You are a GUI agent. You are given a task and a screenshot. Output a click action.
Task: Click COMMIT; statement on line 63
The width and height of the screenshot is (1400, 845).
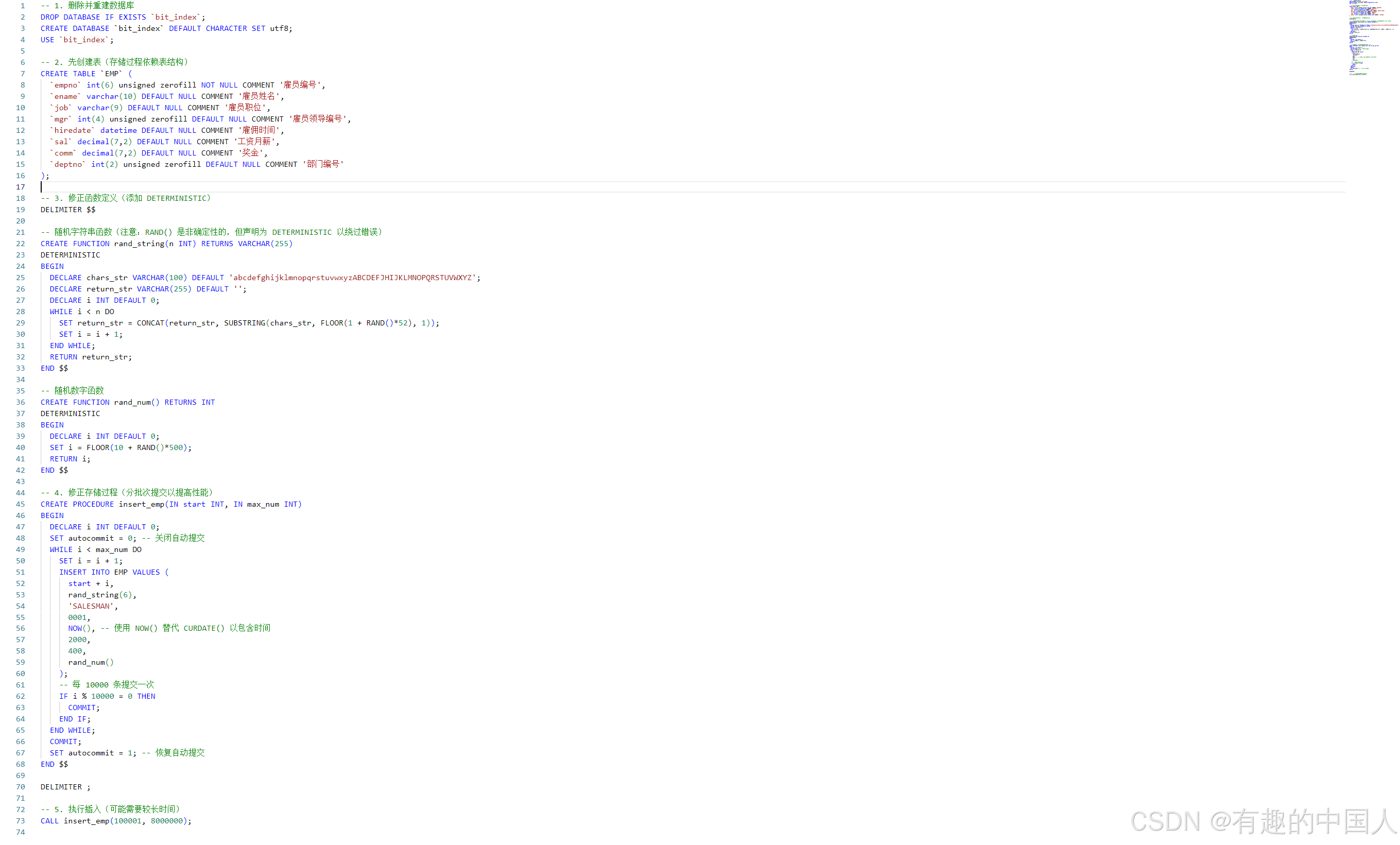pos(83,708)
